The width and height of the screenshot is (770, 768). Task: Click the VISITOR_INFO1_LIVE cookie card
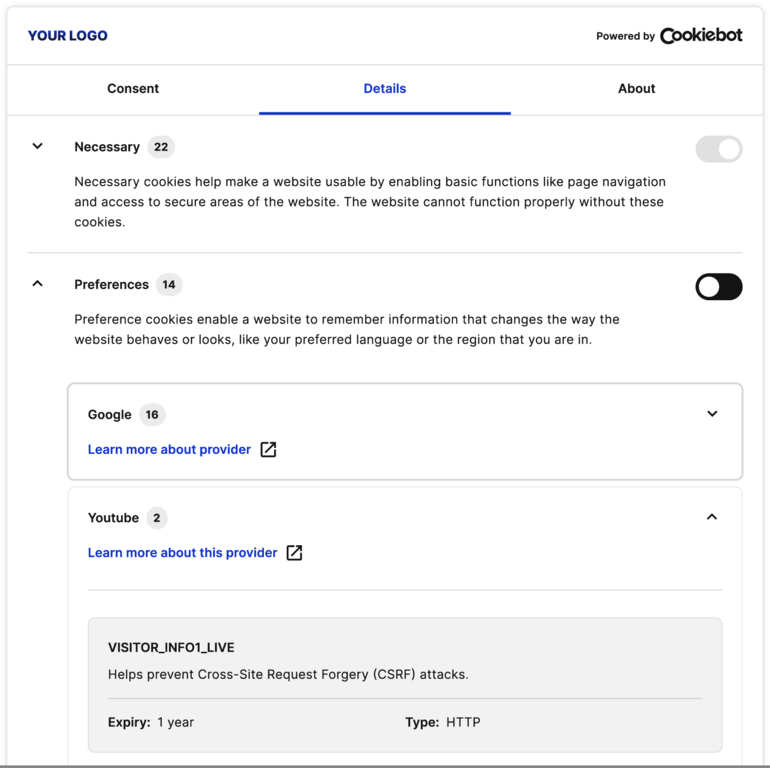[x=405, y=684]
